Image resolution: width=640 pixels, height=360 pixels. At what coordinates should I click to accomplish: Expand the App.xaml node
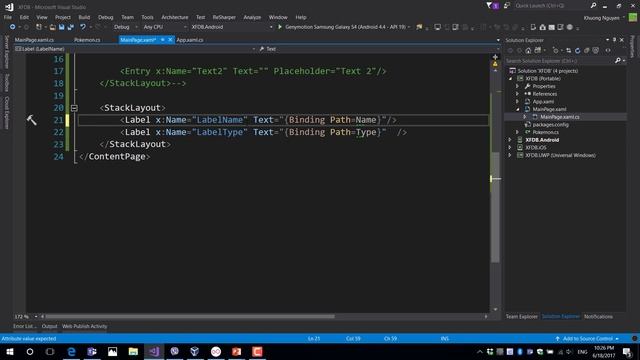tap(517, 102)
